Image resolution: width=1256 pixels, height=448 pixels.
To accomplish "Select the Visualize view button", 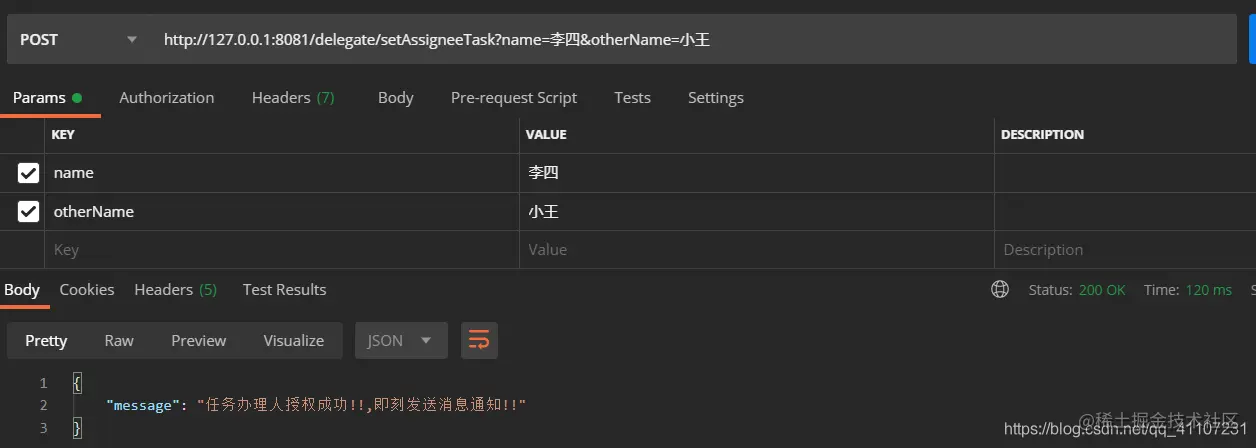I will pyautogui.click(x=294, y=341).
